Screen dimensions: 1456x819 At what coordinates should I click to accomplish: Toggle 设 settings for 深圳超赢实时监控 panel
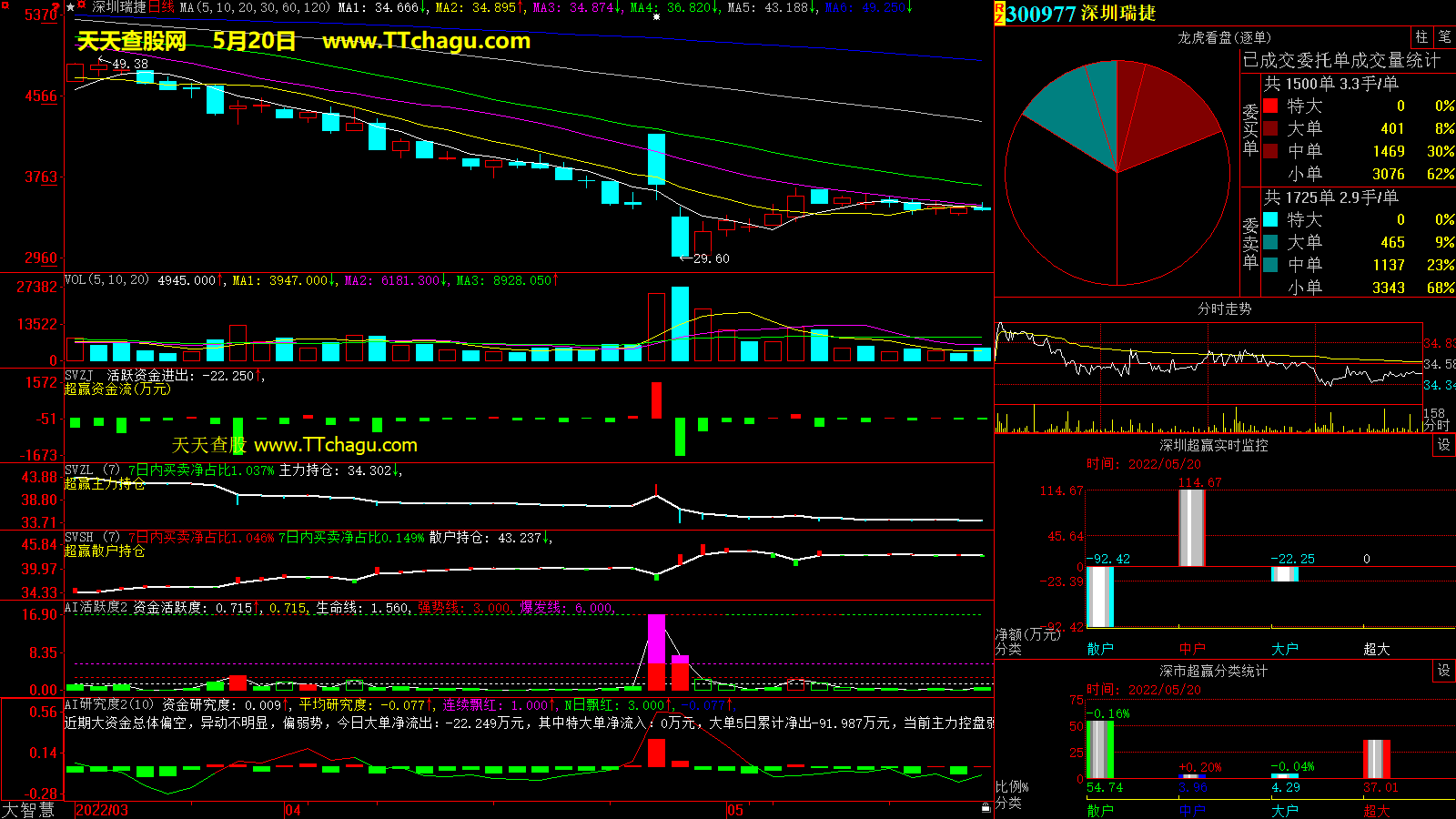1444,445
